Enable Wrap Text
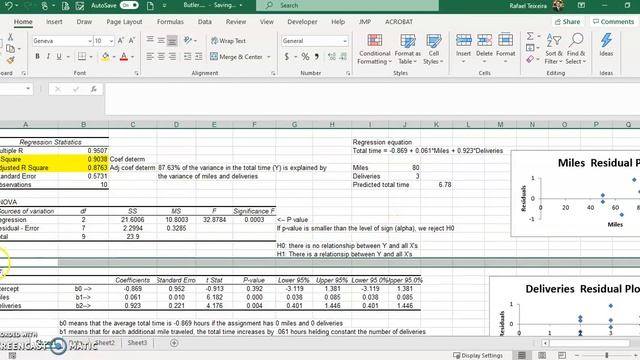The height and width of the screenshot is (360, 640). click(x=228, y=40)
